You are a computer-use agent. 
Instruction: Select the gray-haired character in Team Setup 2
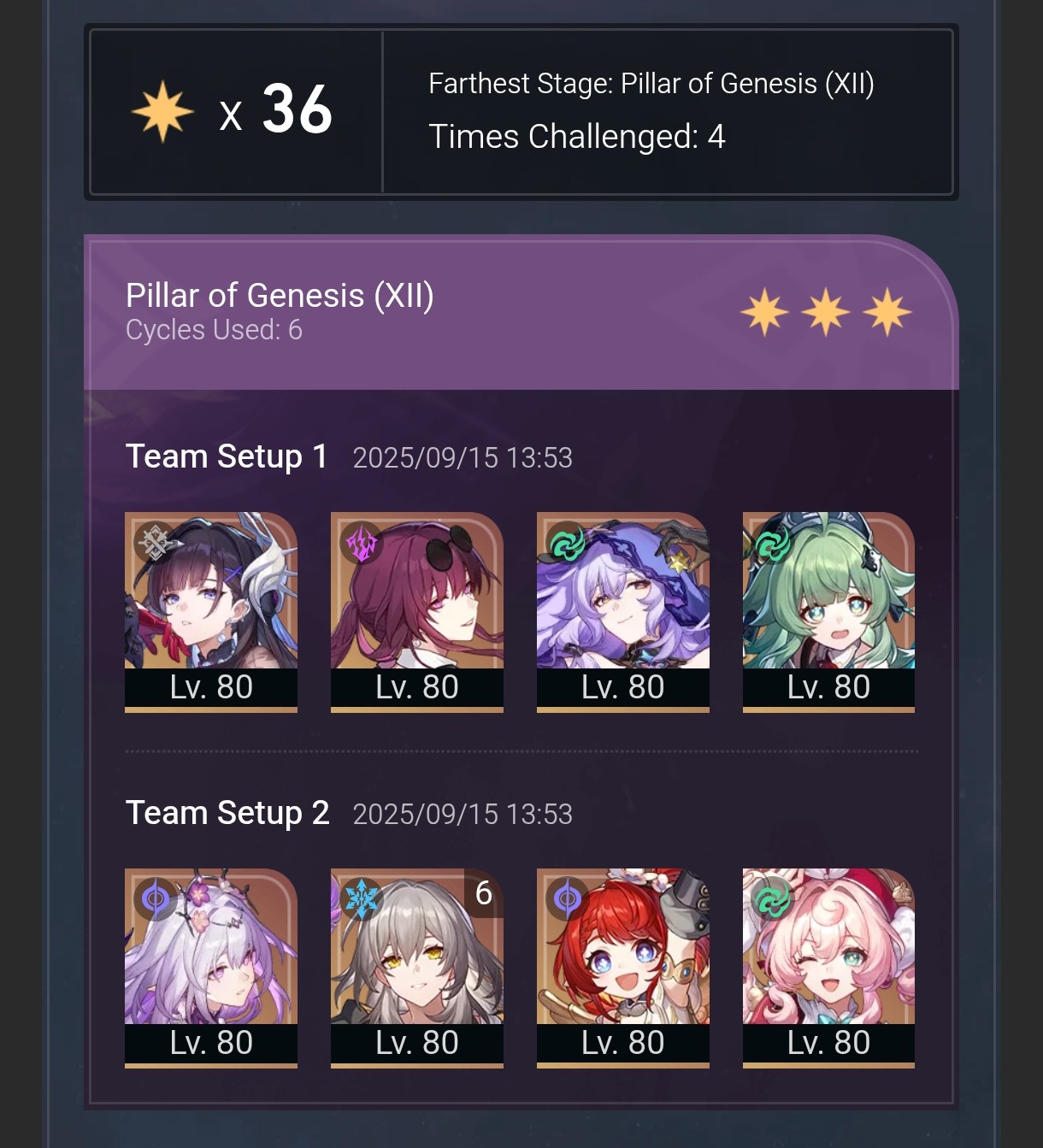coord(417,968)
